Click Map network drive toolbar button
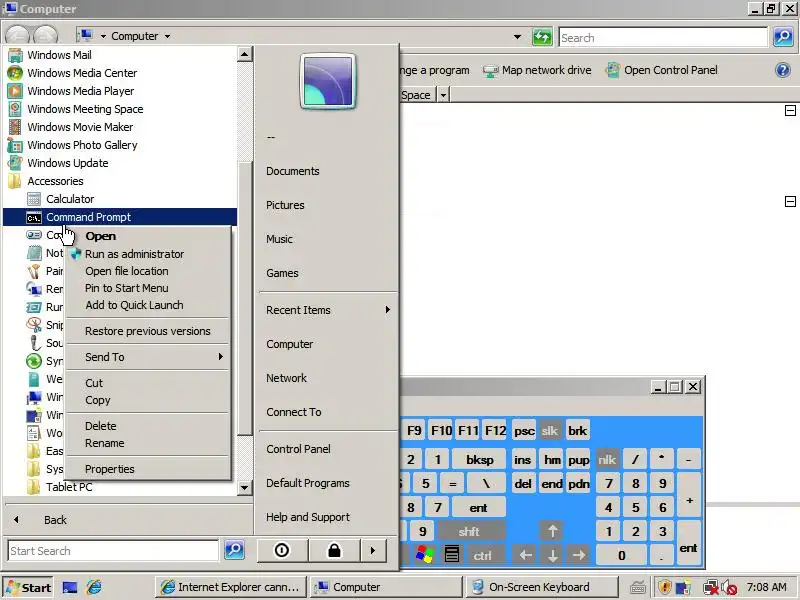This screenshot has height=600, width=800. click(x=537, y=70)
